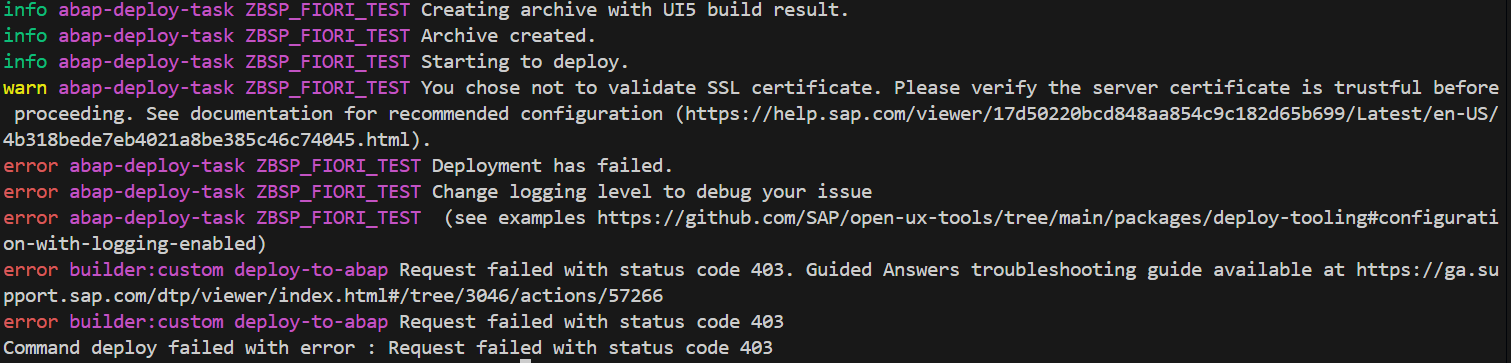The height and width of the screenshot is (363, 1511).
Task: Click the wrapped "on-with-logging-enabled)" URL fragment
Action: pos(130,243)
